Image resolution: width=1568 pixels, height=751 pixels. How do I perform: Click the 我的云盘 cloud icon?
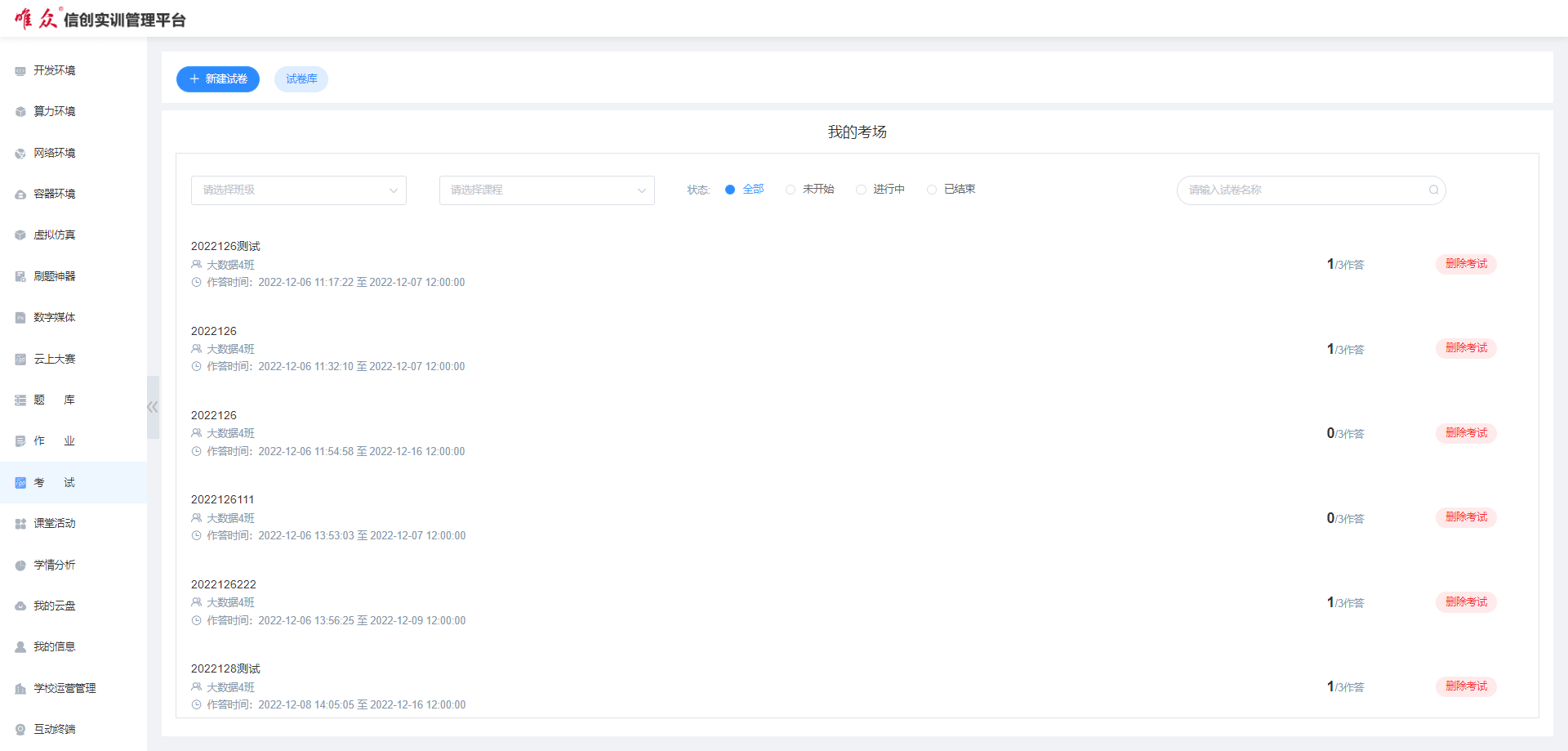click(20, 606)
